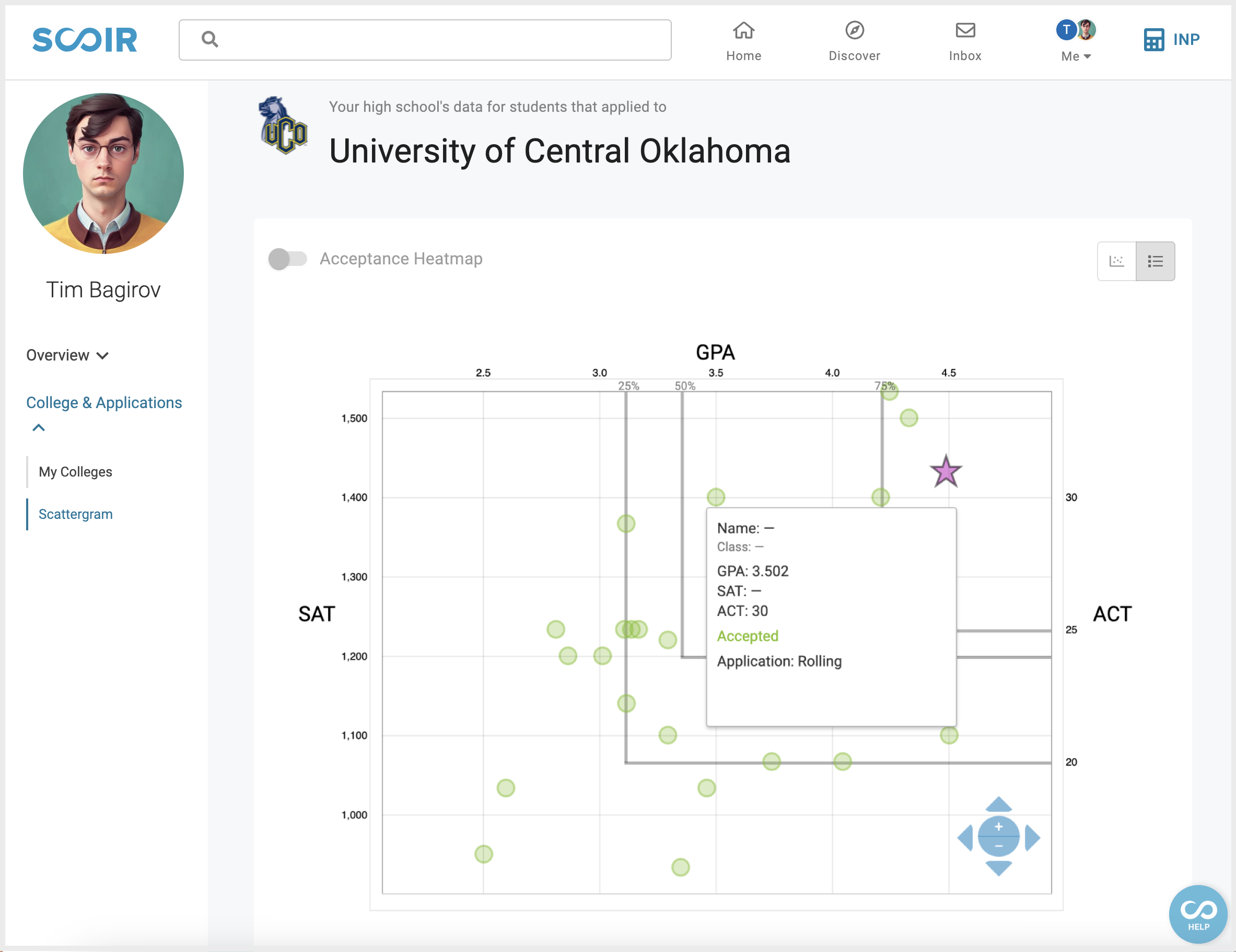The image size is (1236, 952).
Task: Focus the top search field
Action: click(x=425, y=40)
